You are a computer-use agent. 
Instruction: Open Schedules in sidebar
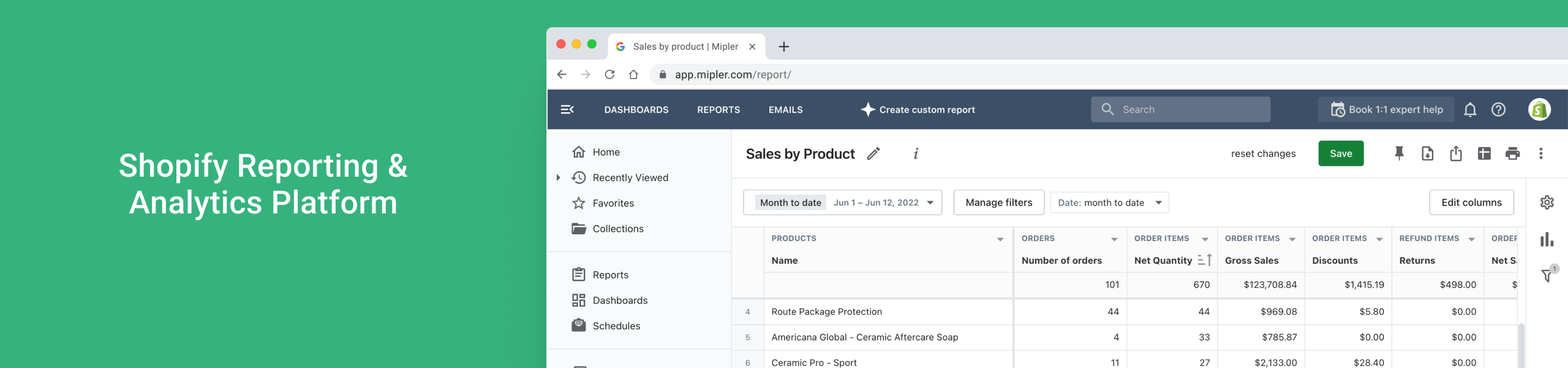point(616,326)
